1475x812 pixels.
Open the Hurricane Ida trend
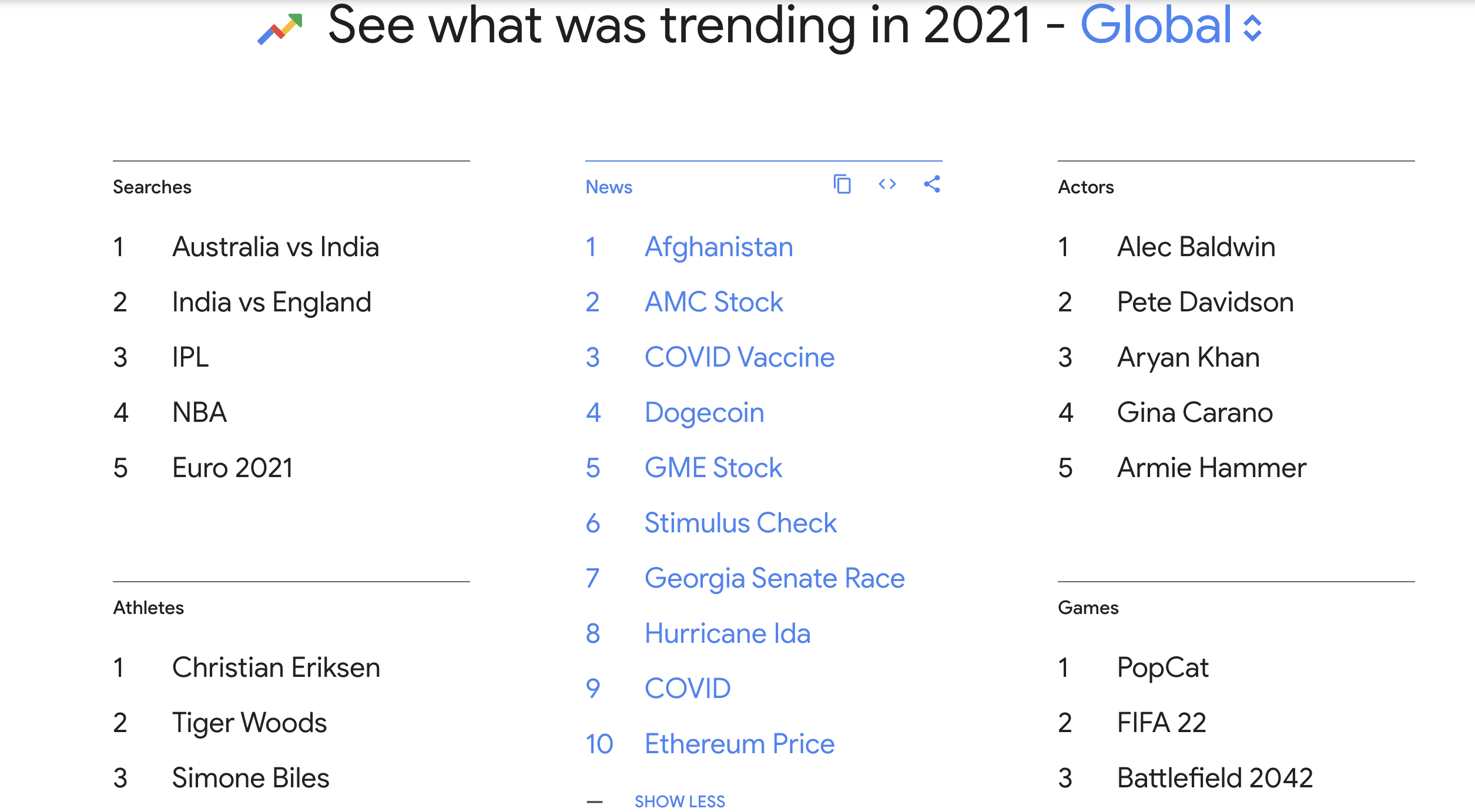pyautogui.click(x=727, y=633)
